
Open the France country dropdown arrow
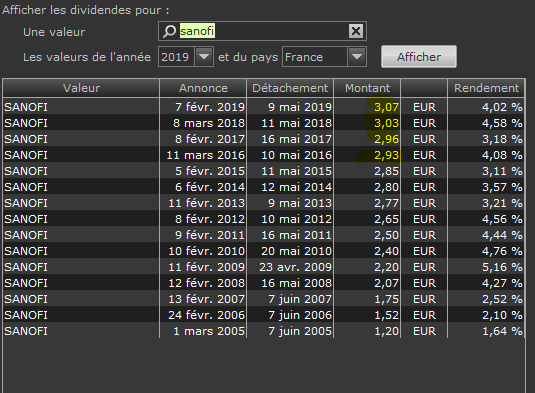(x=357, y=57)
